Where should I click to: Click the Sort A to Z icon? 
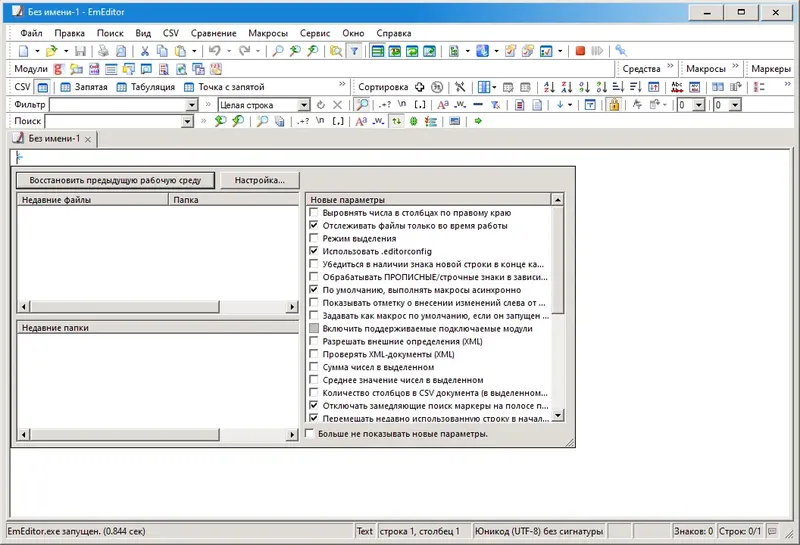tap(549, 87)
